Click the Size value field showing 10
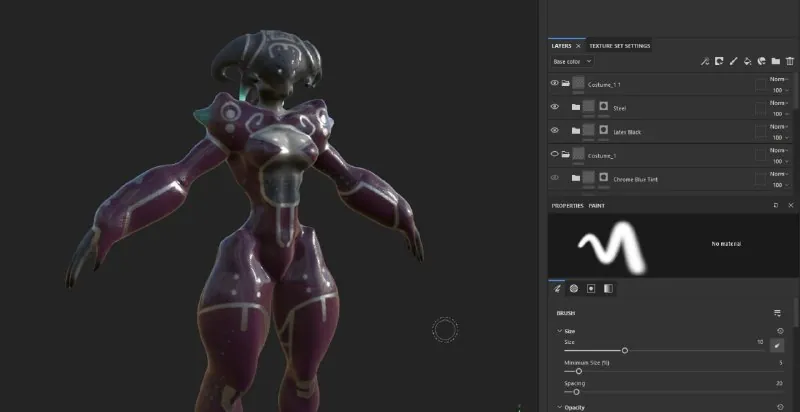Viewport: 800px width, 412px height. 760,342
